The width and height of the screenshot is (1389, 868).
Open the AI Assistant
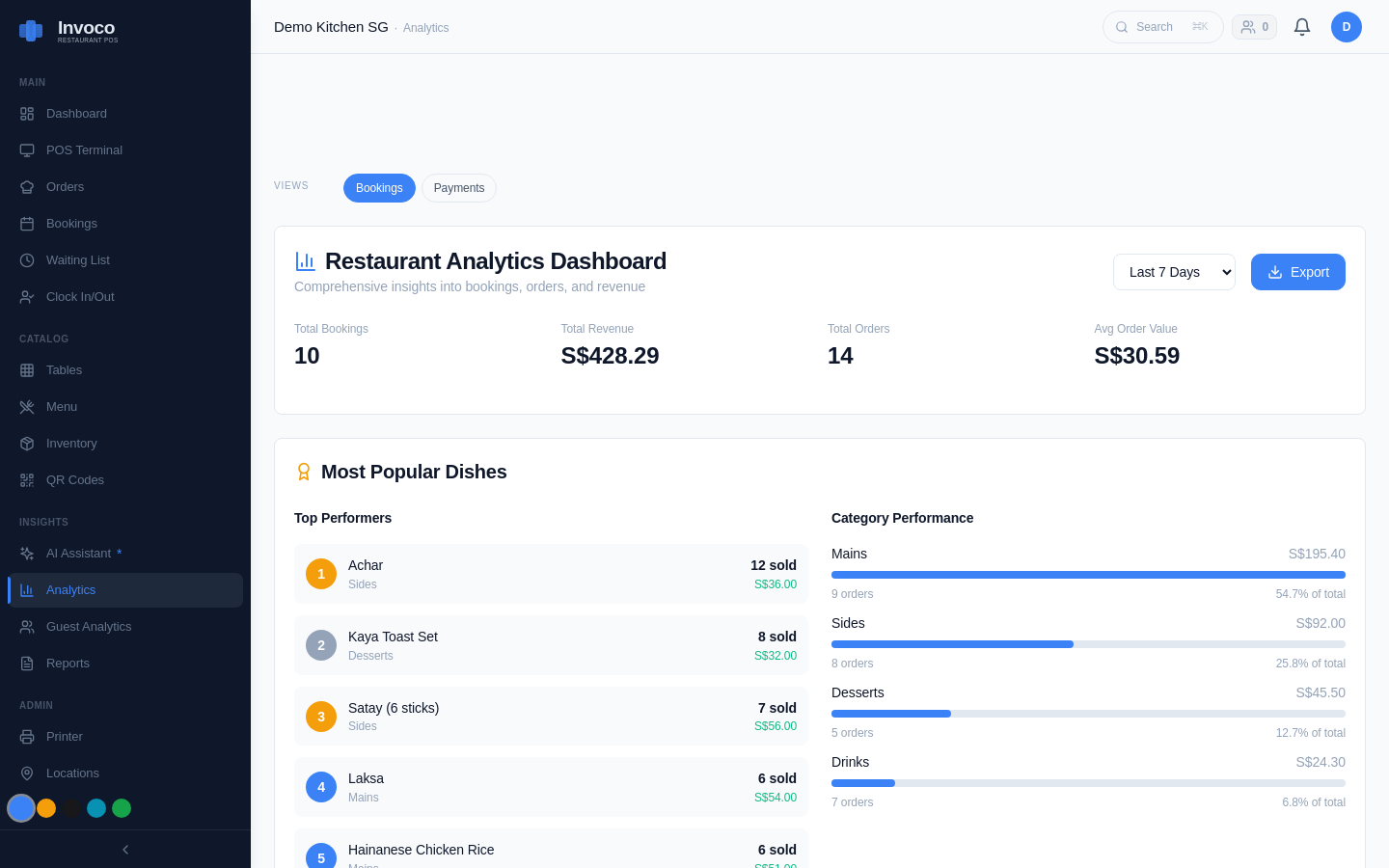tap(79, 553)
